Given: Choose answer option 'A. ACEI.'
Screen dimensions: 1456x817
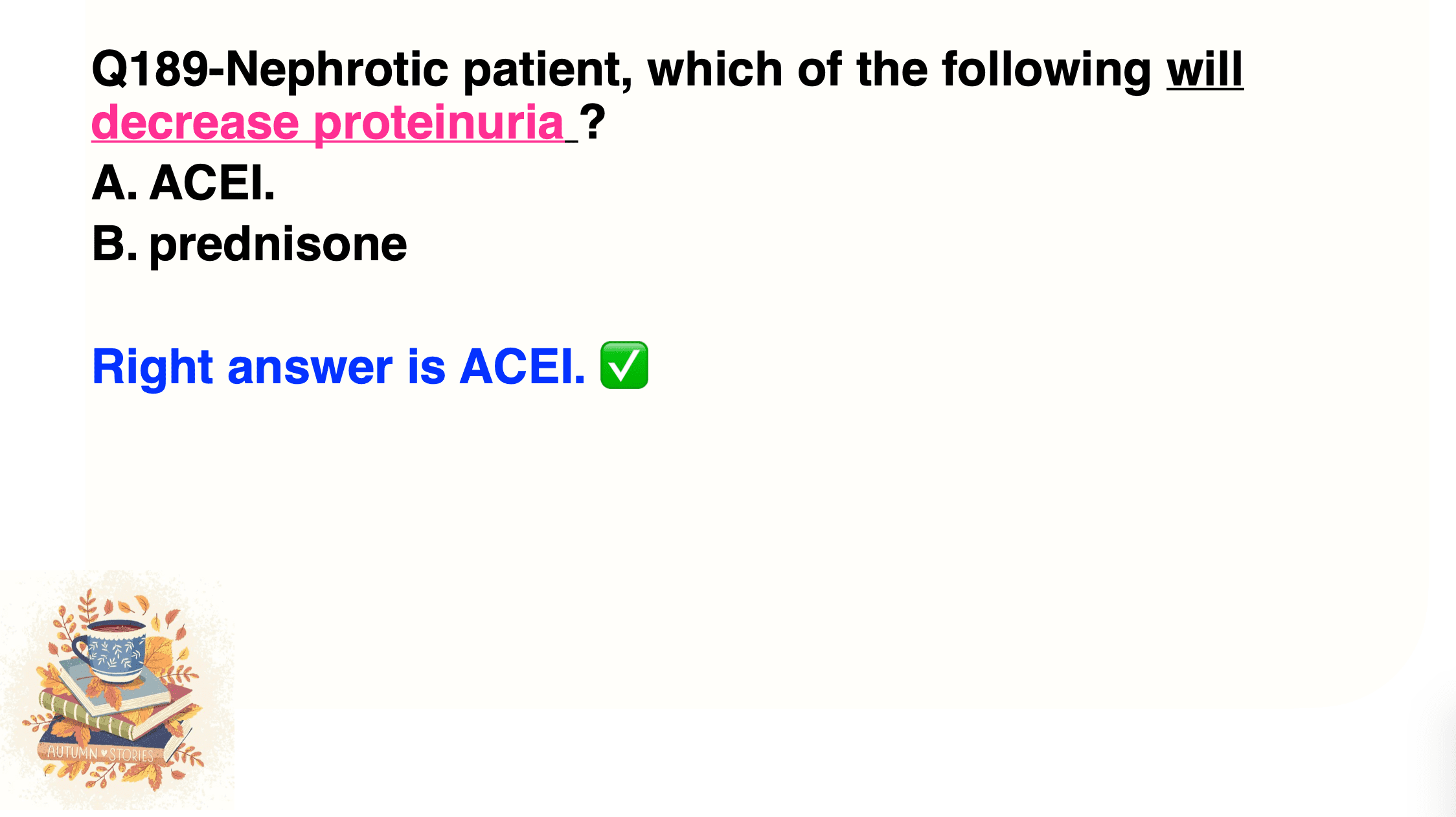Looking at the screenshot, I should click(183, 183).
